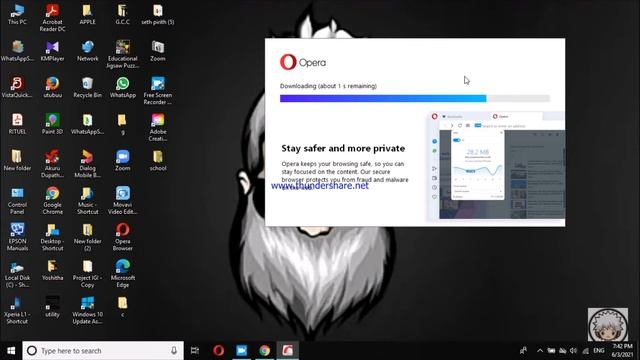Viewport: 640px width, 360px height.
Task: Select the Adobe Creative Cloud icon
Action: pyautogui.click(x=158, y=127)
